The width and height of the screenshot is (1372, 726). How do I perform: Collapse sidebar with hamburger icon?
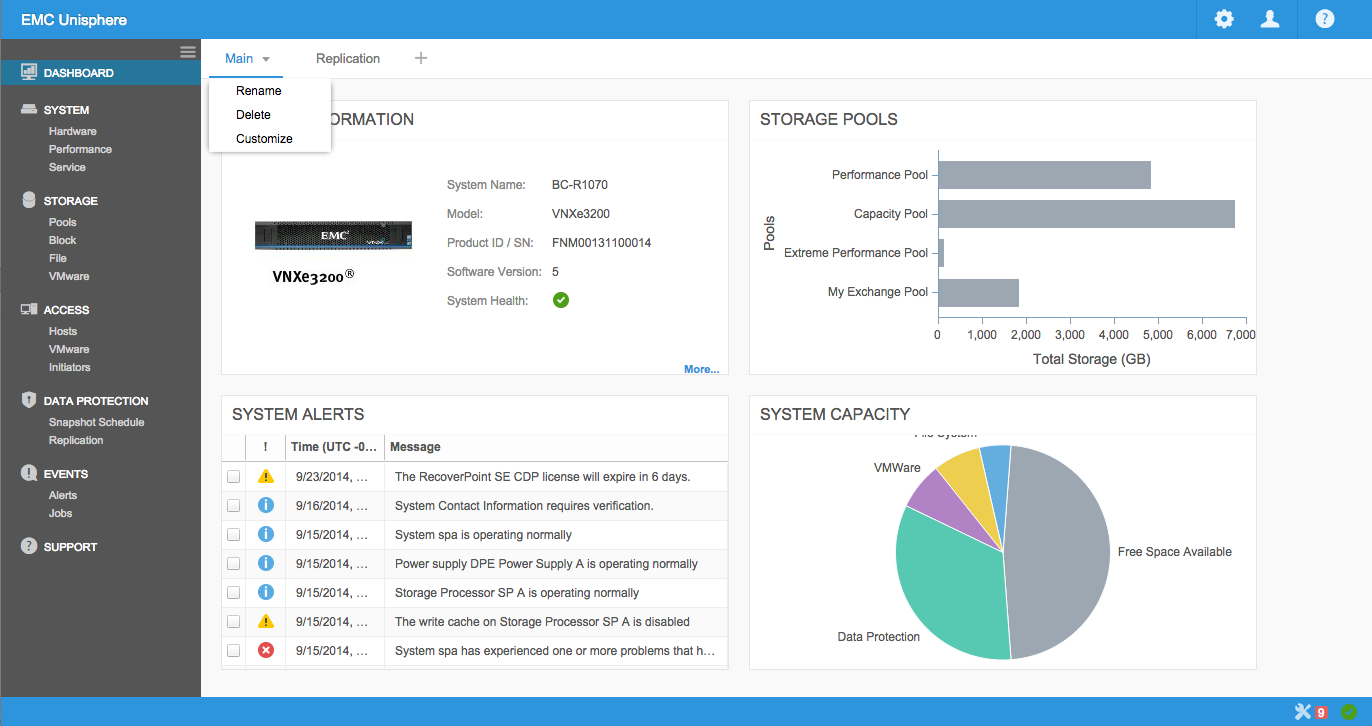point(187,51)
